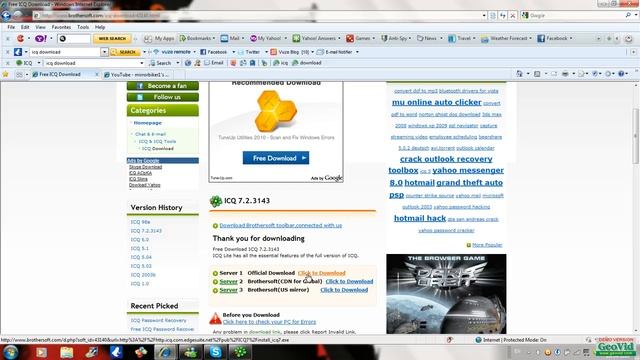Open the View menu
This screenshot has height=360, width=640.
pos(40,27)
